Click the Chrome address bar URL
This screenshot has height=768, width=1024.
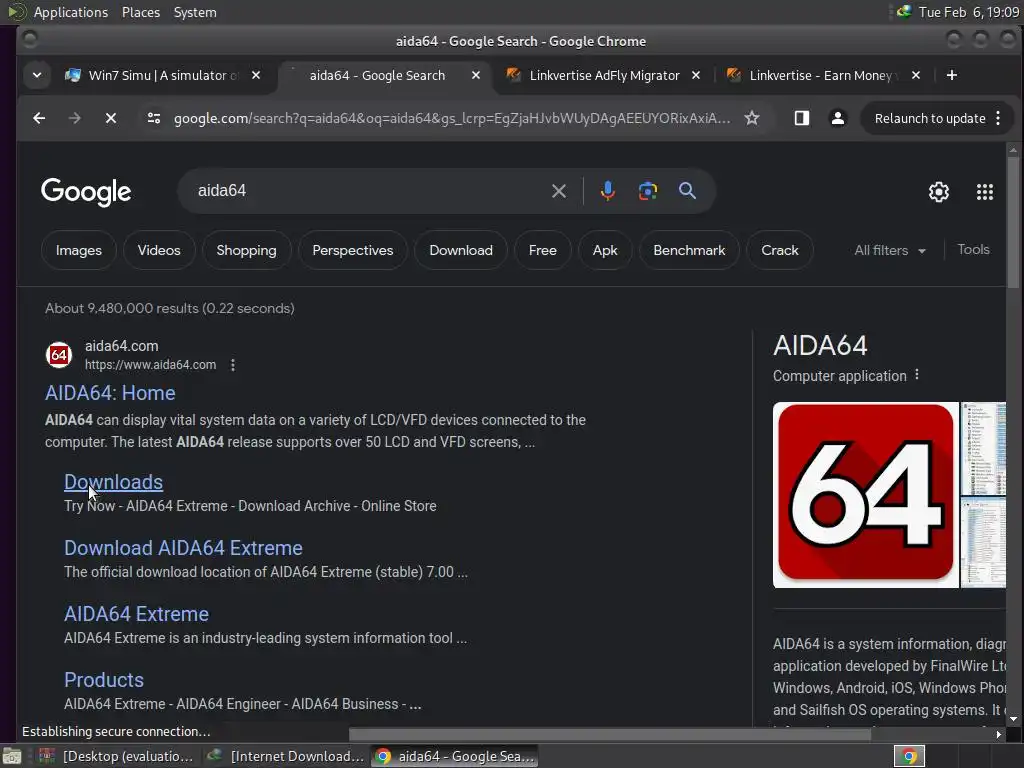pyautogui.click(x=451, y=118)
